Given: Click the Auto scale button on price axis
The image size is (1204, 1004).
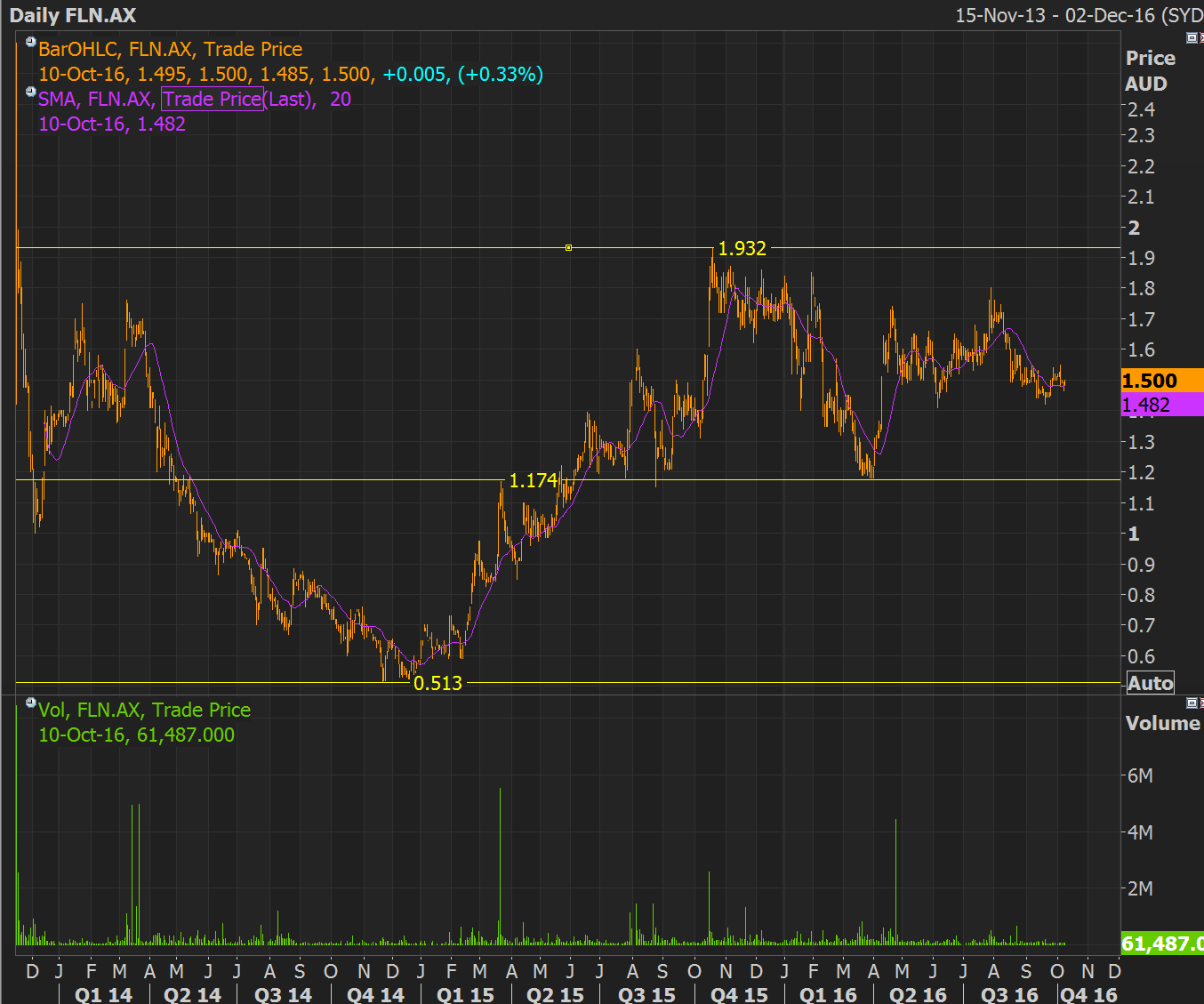Looking at the screenshot, I should click(1151, 683).
